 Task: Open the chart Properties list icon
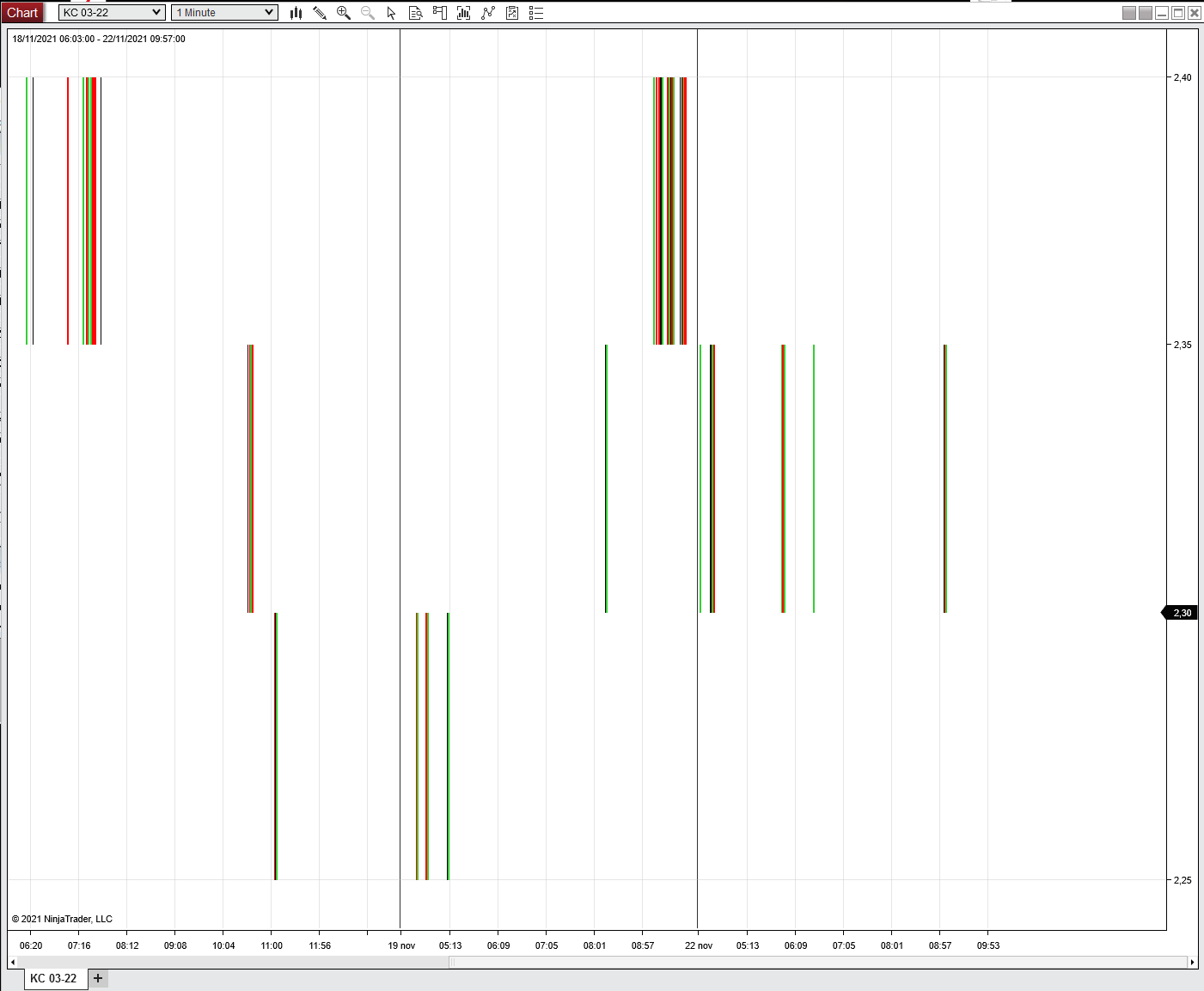pos(535,13)
